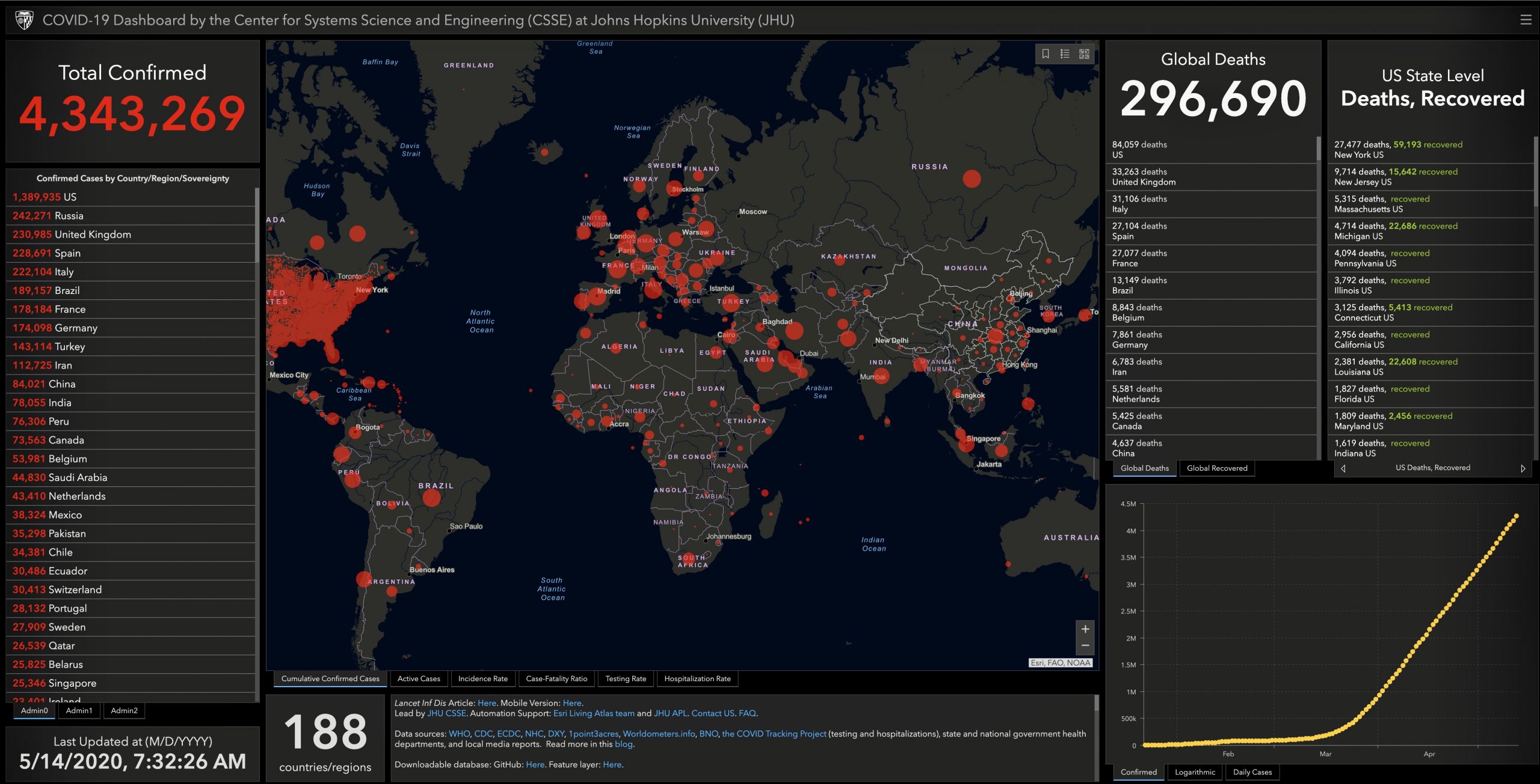Visit the Esri Living Atlas team link
This screenshot has width=1540, height=784.
594,713
